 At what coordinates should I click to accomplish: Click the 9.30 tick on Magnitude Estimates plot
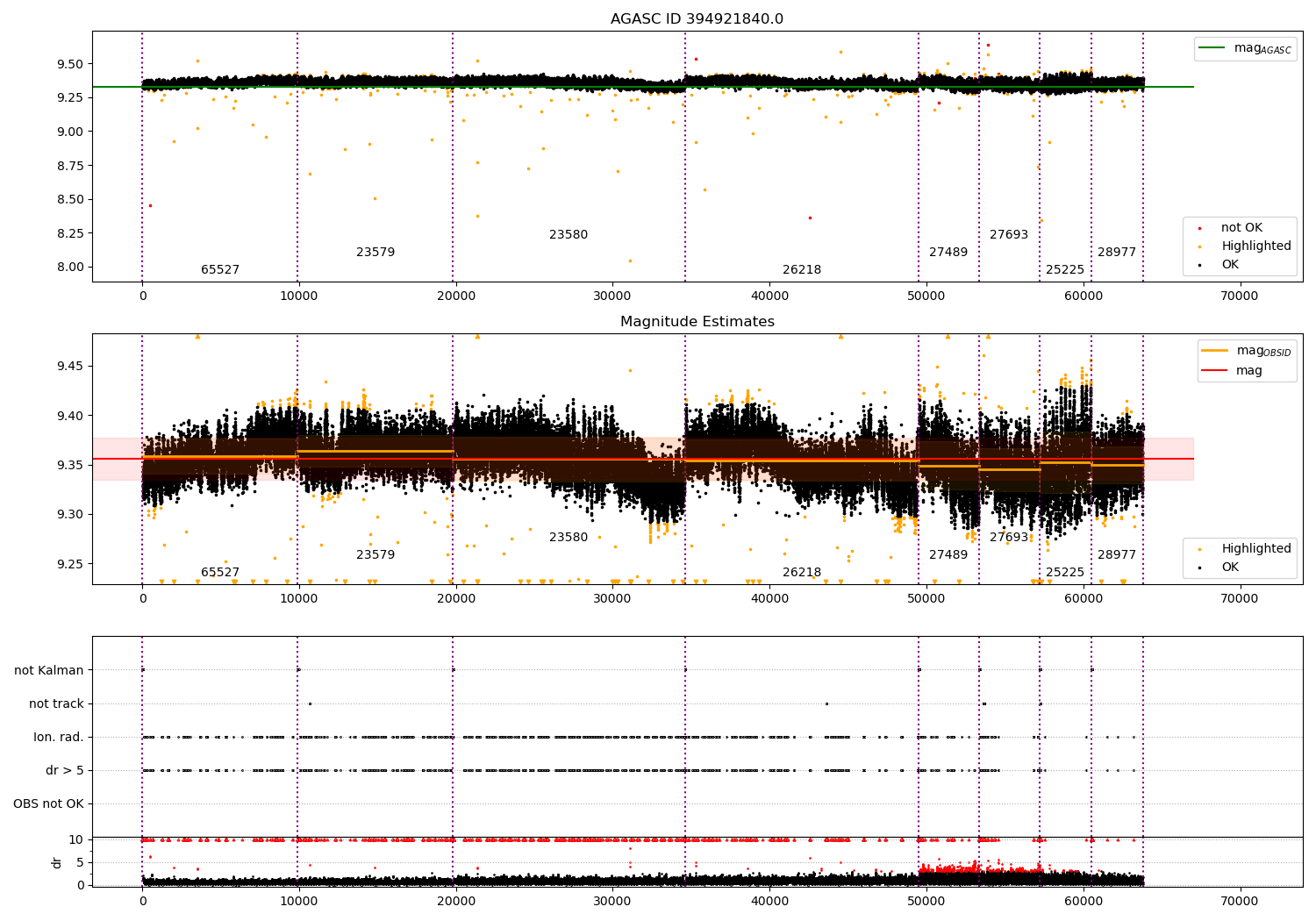(x=71, y=515)
